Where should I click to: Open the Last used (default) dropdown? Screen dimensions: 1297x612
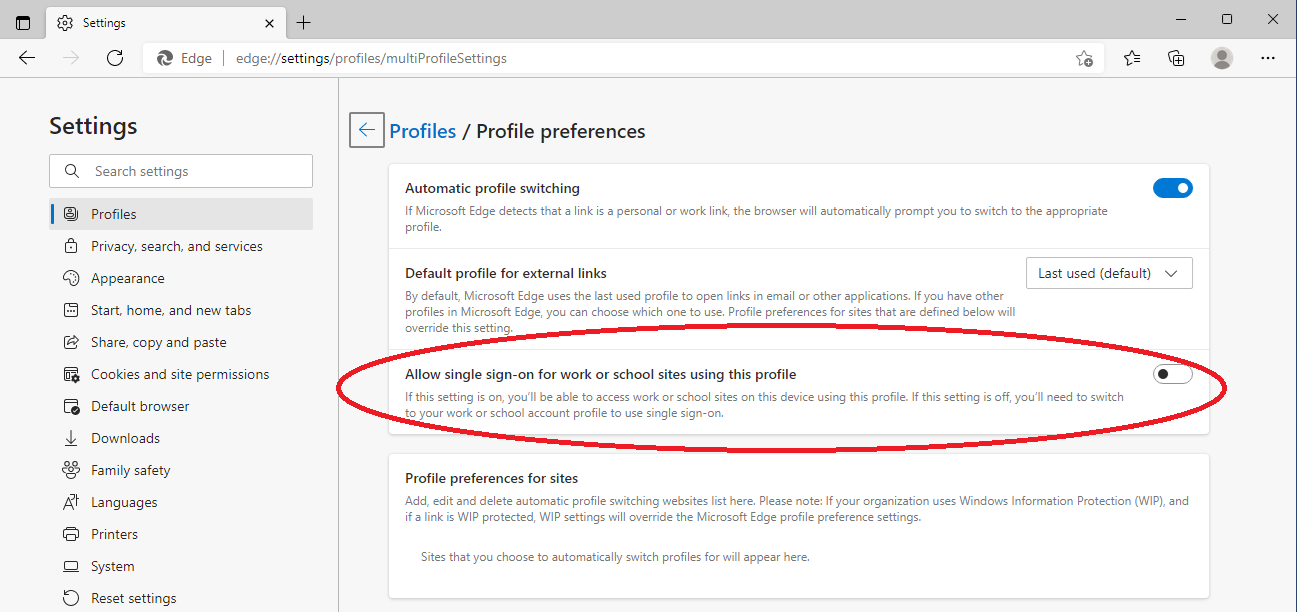coord(1109,273)
